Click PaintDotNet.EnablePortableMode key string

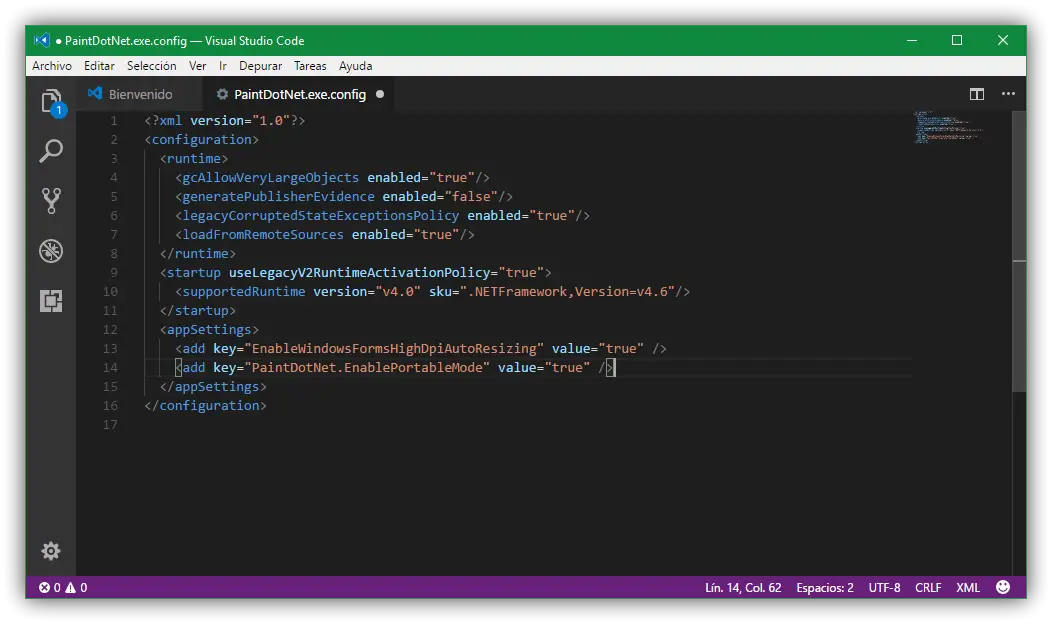pos(367,368)
